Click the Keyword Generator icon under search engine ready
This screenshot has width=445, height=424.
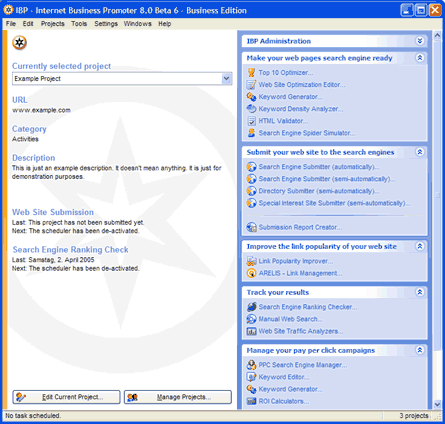point(251,97)
